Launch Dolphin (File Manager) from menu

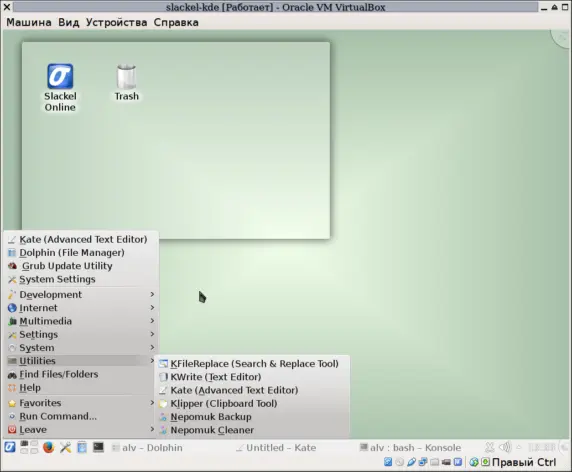(81, 252)
